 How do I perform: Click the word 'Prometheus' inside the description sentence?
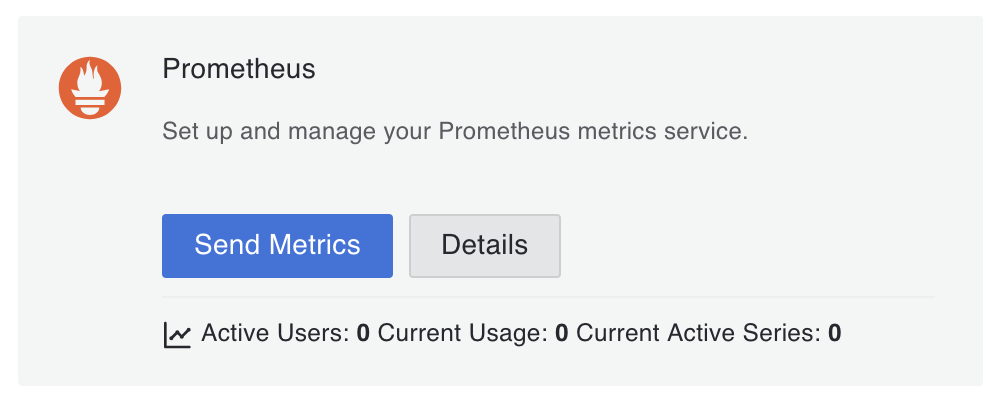[505, 132]
